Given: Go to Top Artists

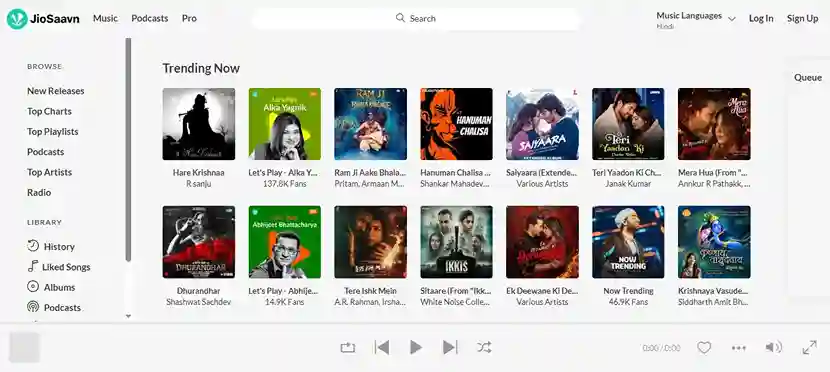Looking at the screenshot, I should click(49, 172).
